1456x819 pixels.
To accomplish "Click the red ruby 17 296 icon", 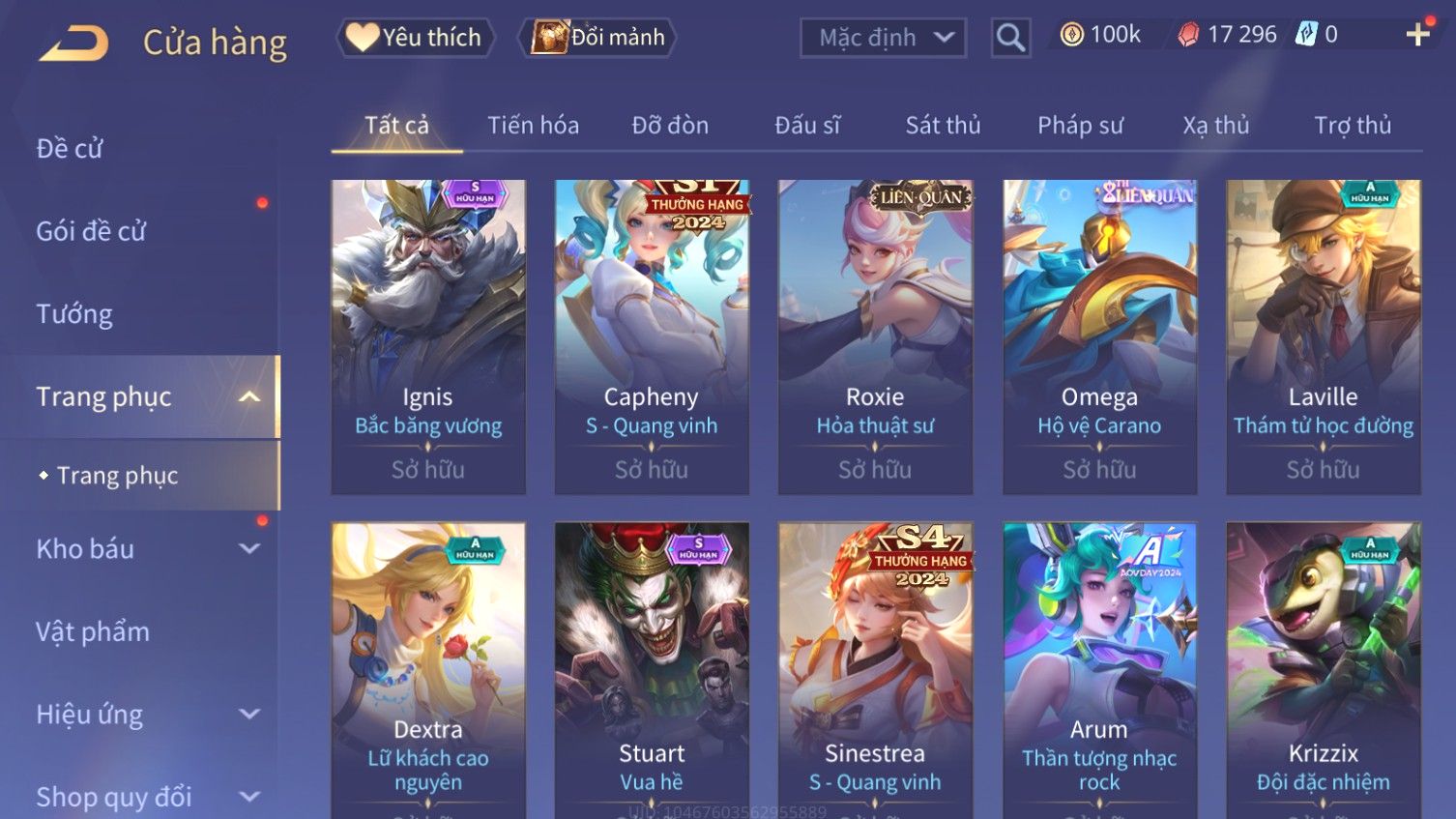I will point(1188,35).
